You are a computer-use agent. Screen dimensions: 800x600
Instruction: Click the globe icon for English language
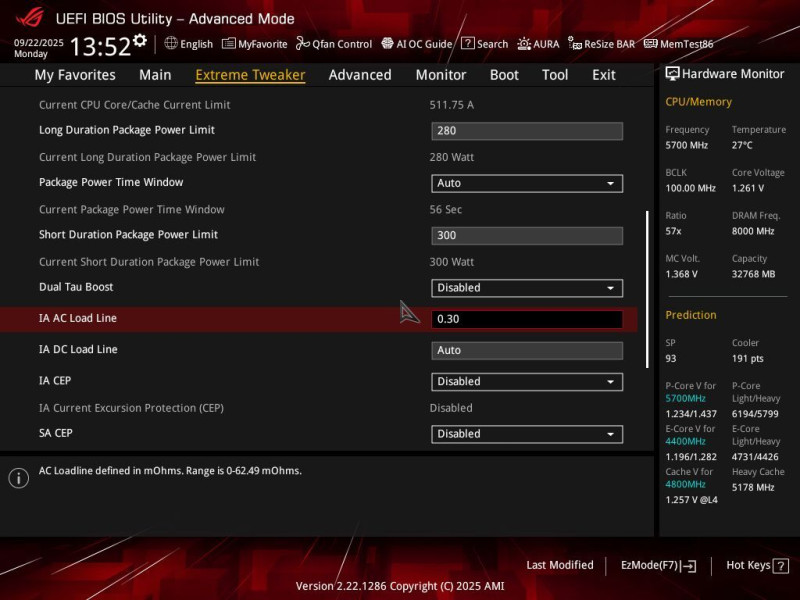(x=171, y=43)
